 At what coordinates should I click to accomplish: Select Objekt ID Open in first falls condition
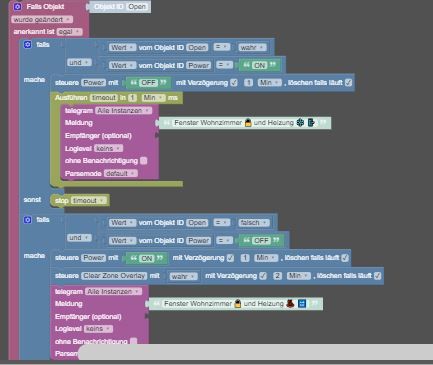197,47
